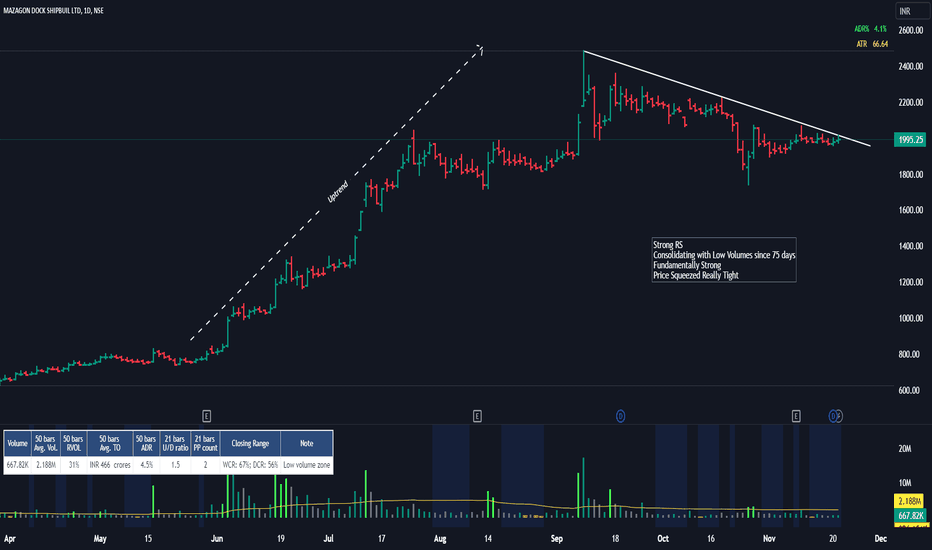This screenshot has height=550, width=932.
Task: Open the dividend D marker above the 20 November date
Action: tap(833, 416)
